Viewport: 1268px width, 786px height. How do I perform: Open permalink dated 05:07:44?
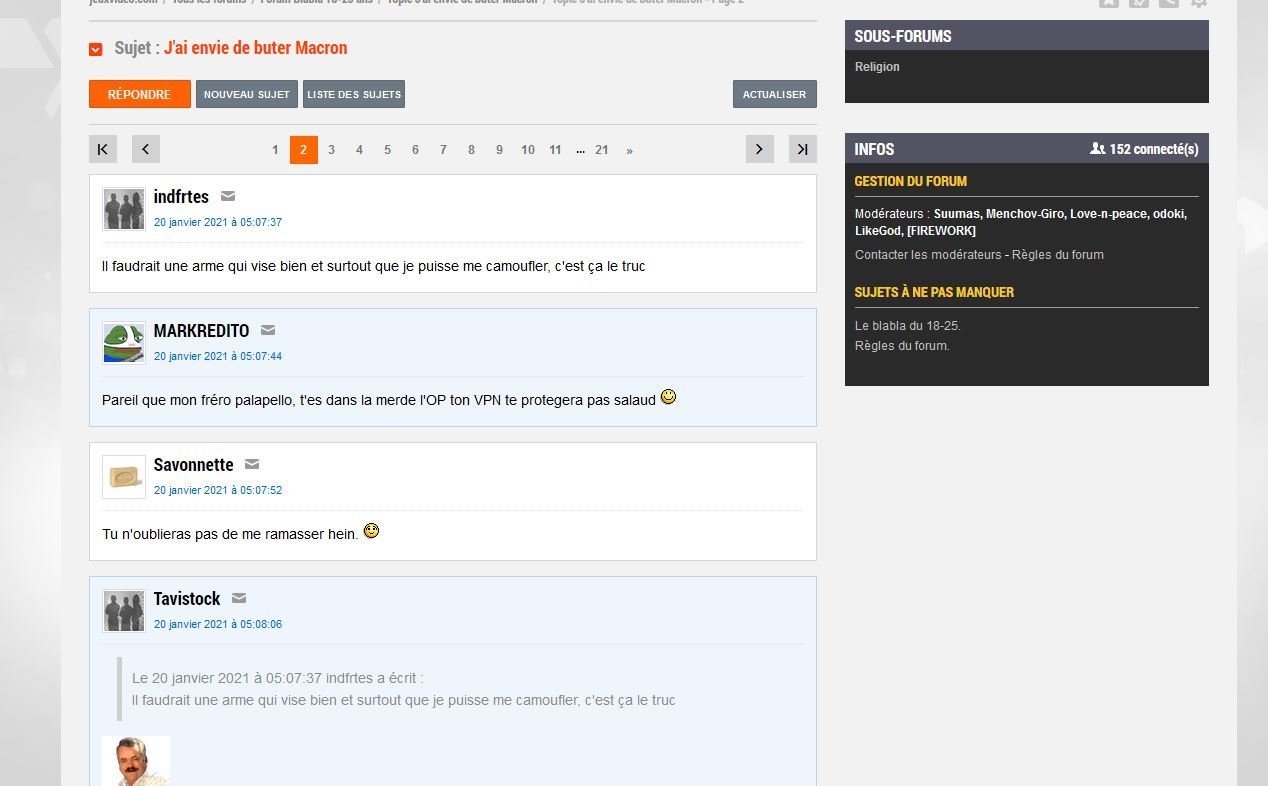click(218, 356)
